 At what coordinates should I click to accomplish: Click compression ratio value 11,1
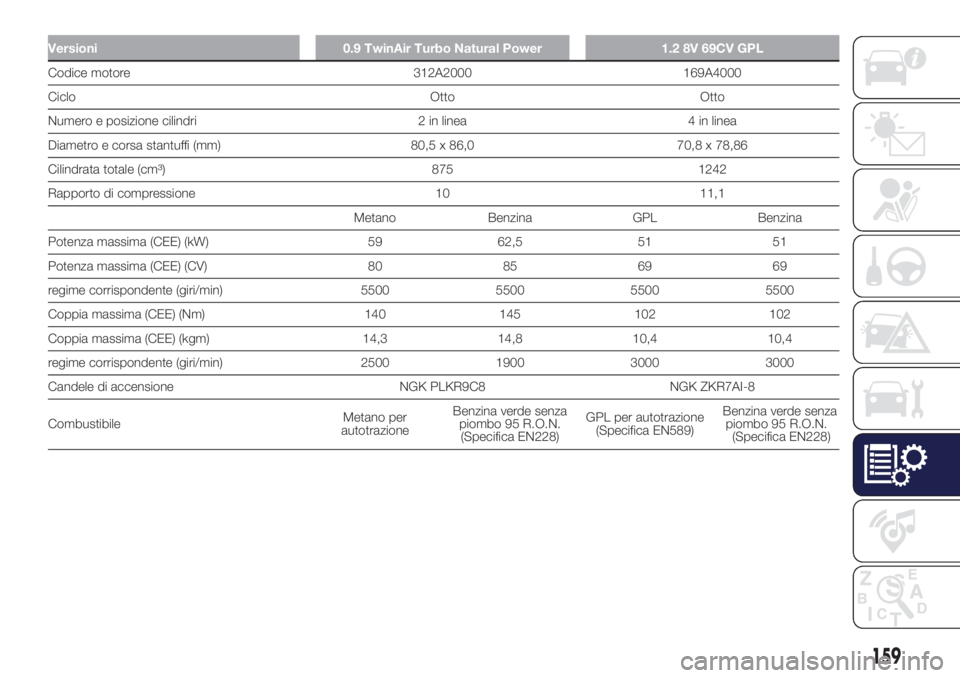click(711, 192)
